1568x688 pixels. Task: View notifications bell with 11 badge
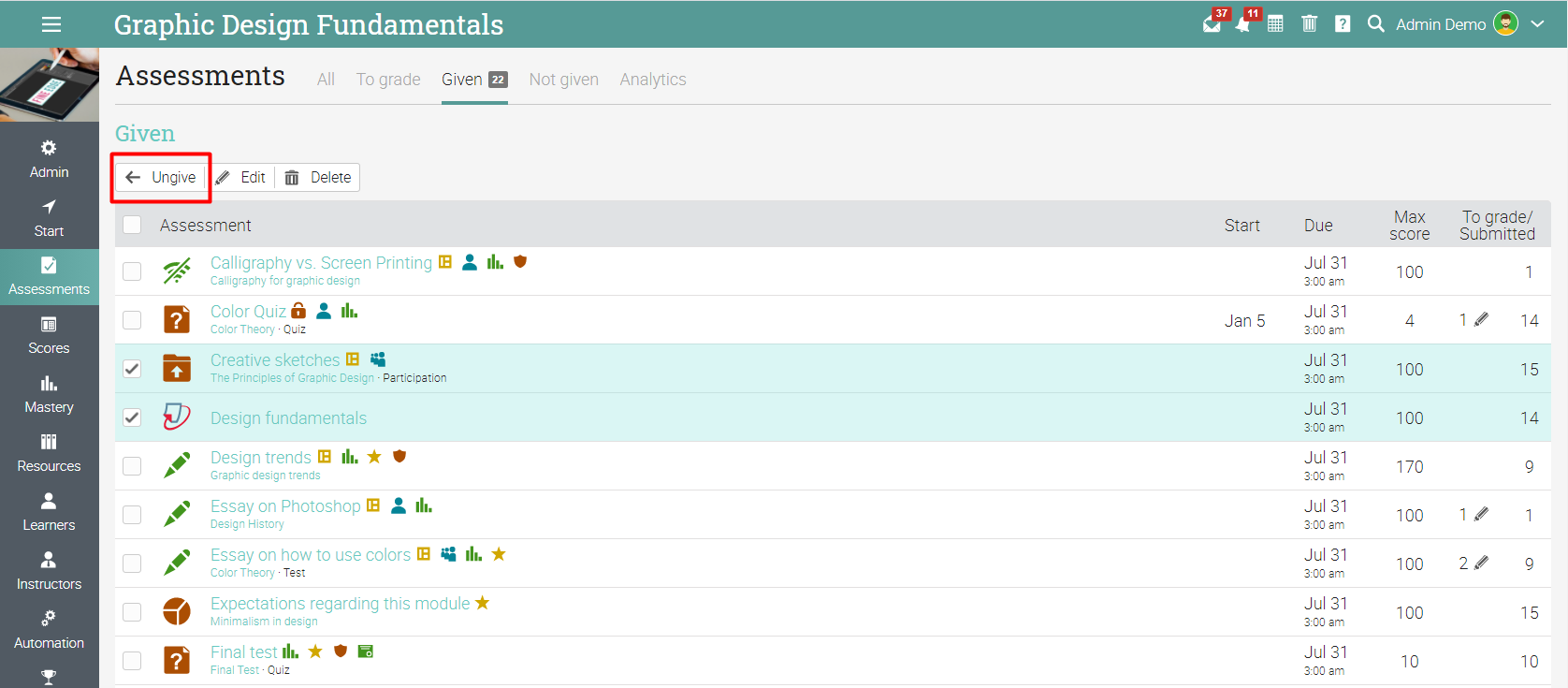tap(1243, 24)
